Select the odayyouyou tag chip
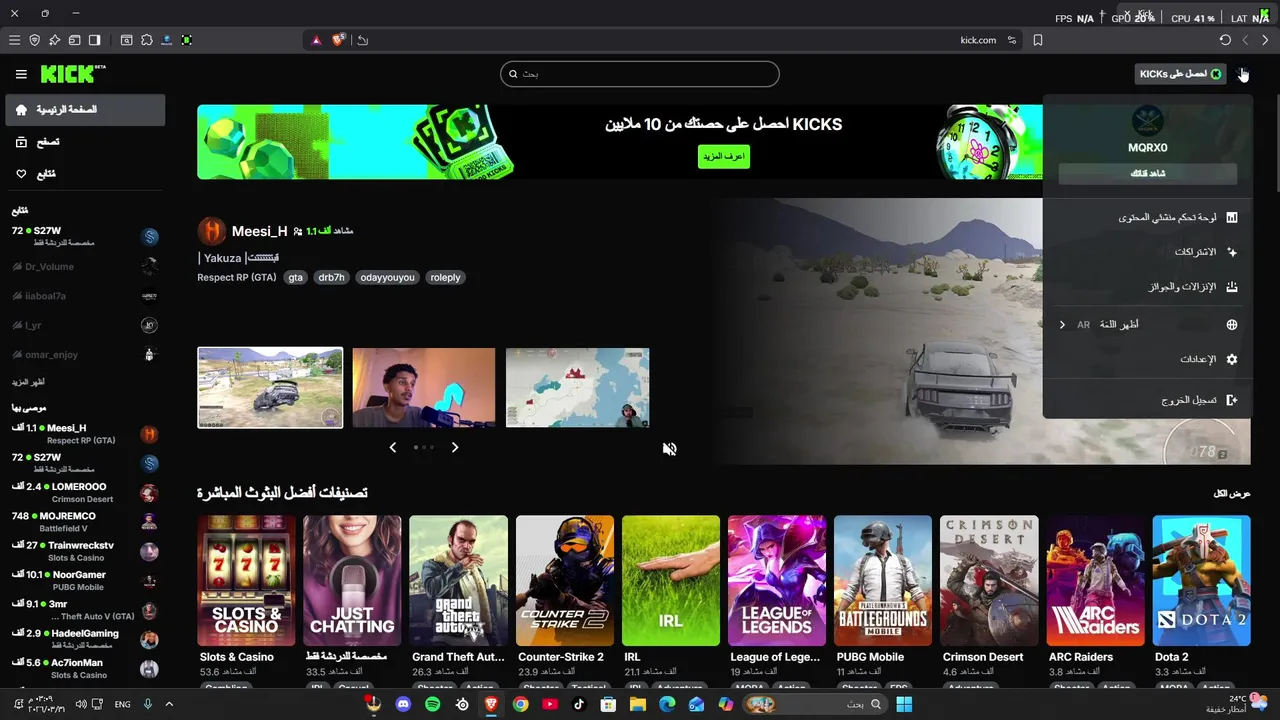Viewport: 1280px width, 720px height. click(x=387, y=278)
